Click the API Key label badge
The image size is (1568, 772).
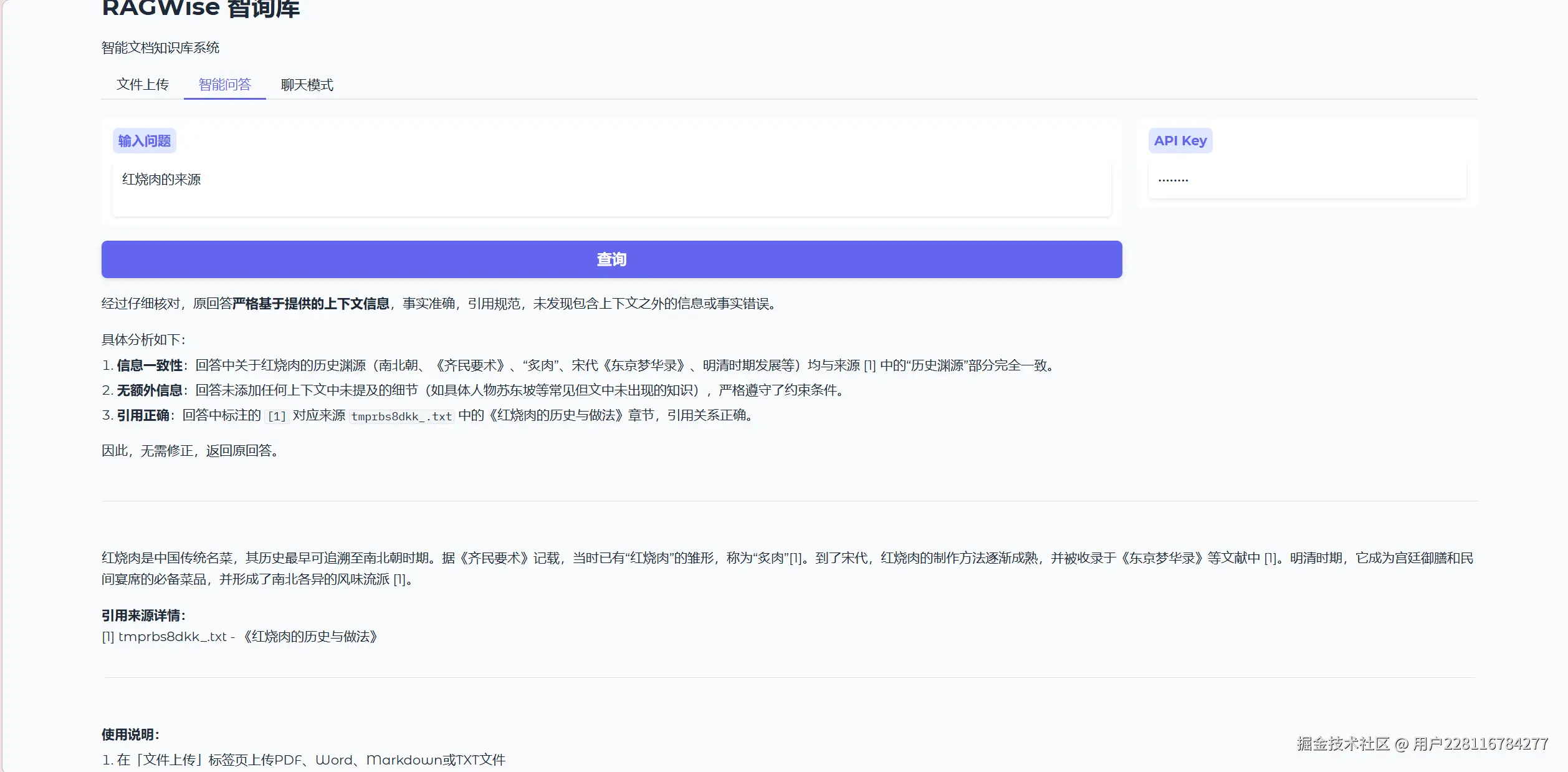[1180, 141]
